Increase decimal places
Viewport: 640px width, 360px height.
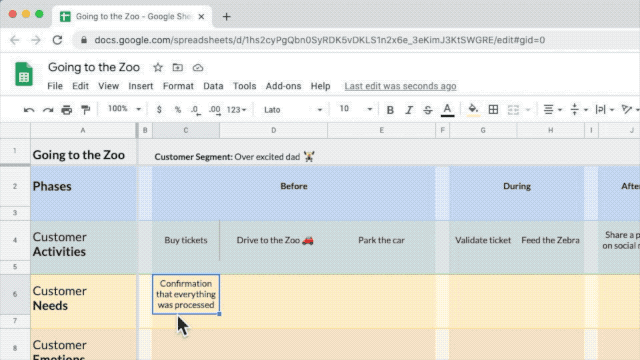pyautogui.click(x=214, y=110)
